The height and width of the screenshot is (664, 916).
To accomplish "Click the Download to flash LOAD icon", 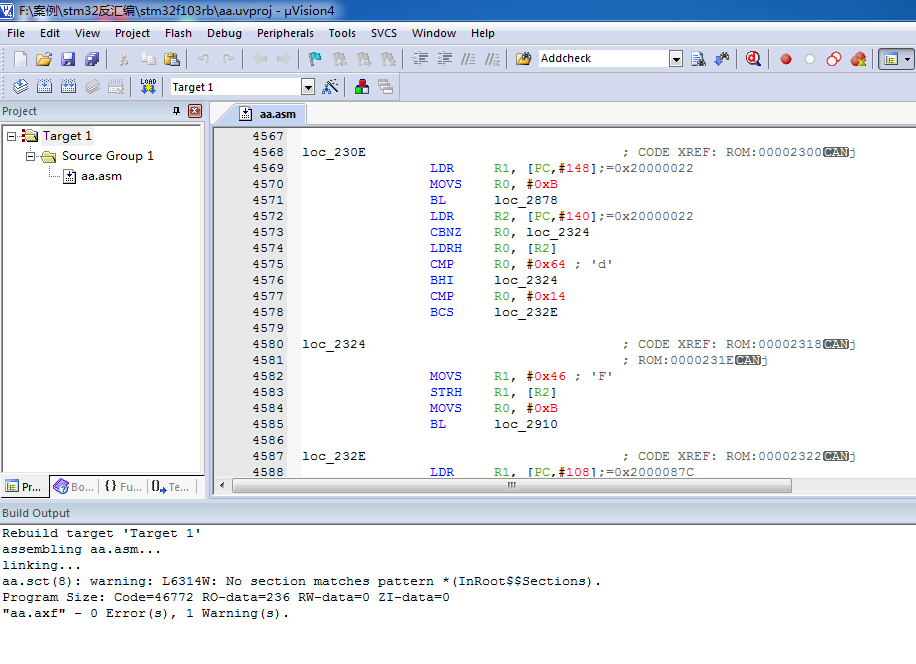I will click(148, 87).
